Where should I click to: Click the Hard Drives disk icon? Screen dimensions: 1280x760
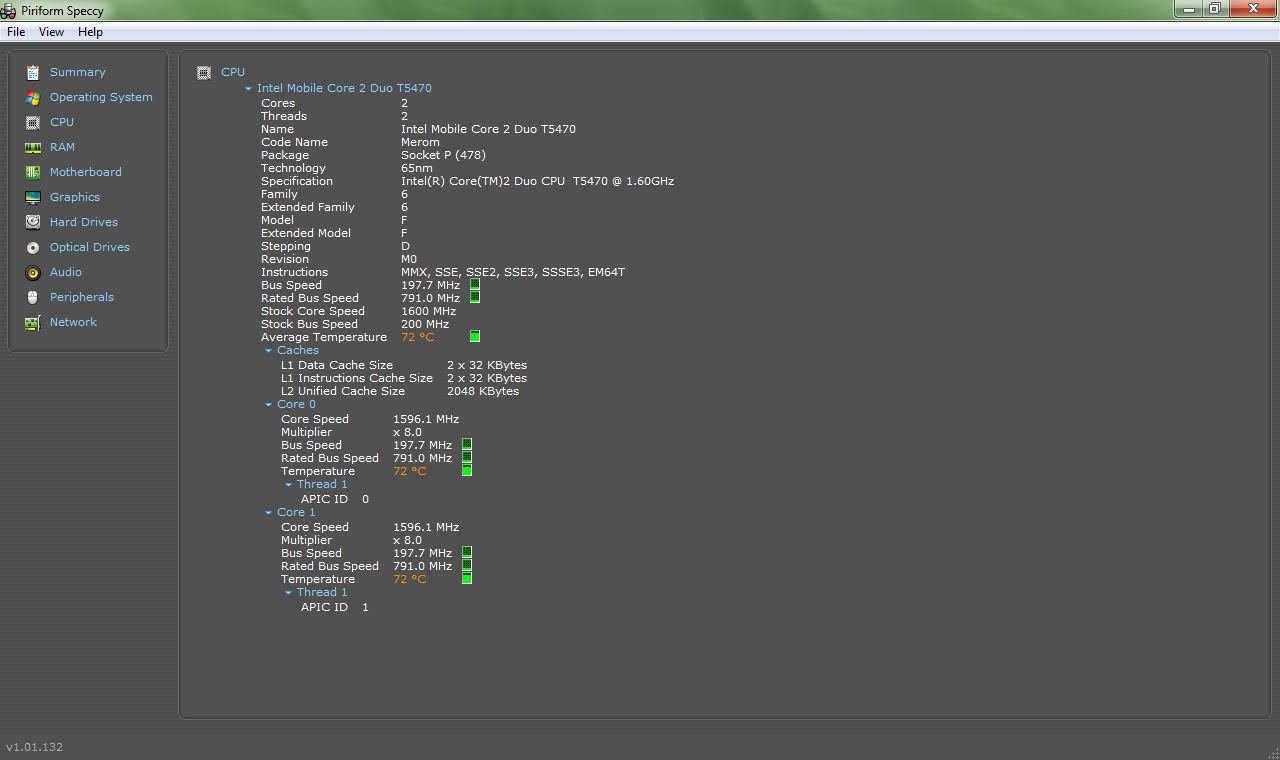(x=33, y=222)
